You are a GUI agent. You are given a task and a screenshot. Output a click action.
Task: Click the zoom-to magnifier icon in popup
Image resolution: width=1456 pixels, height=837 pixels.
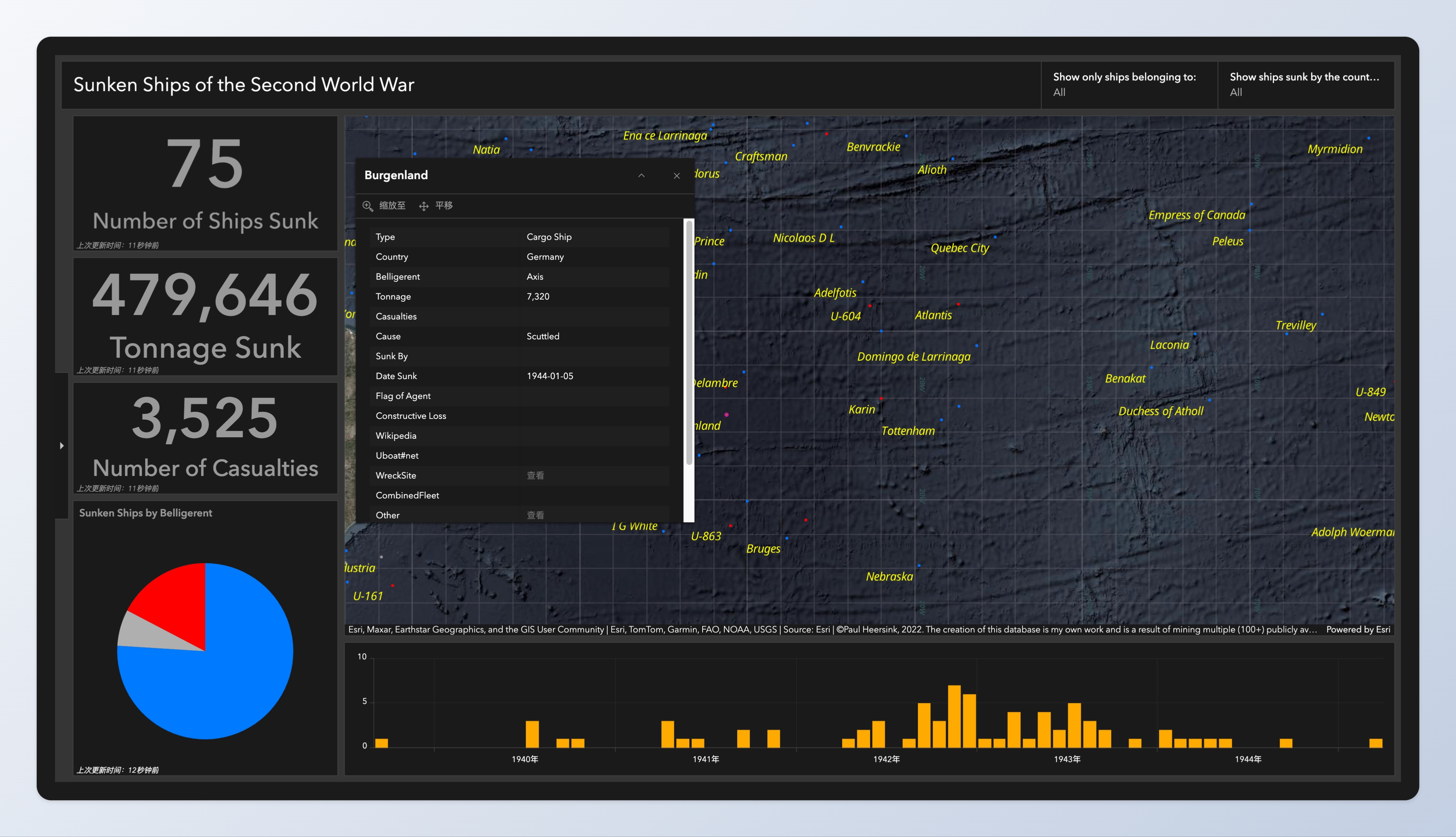click(368, 206)
